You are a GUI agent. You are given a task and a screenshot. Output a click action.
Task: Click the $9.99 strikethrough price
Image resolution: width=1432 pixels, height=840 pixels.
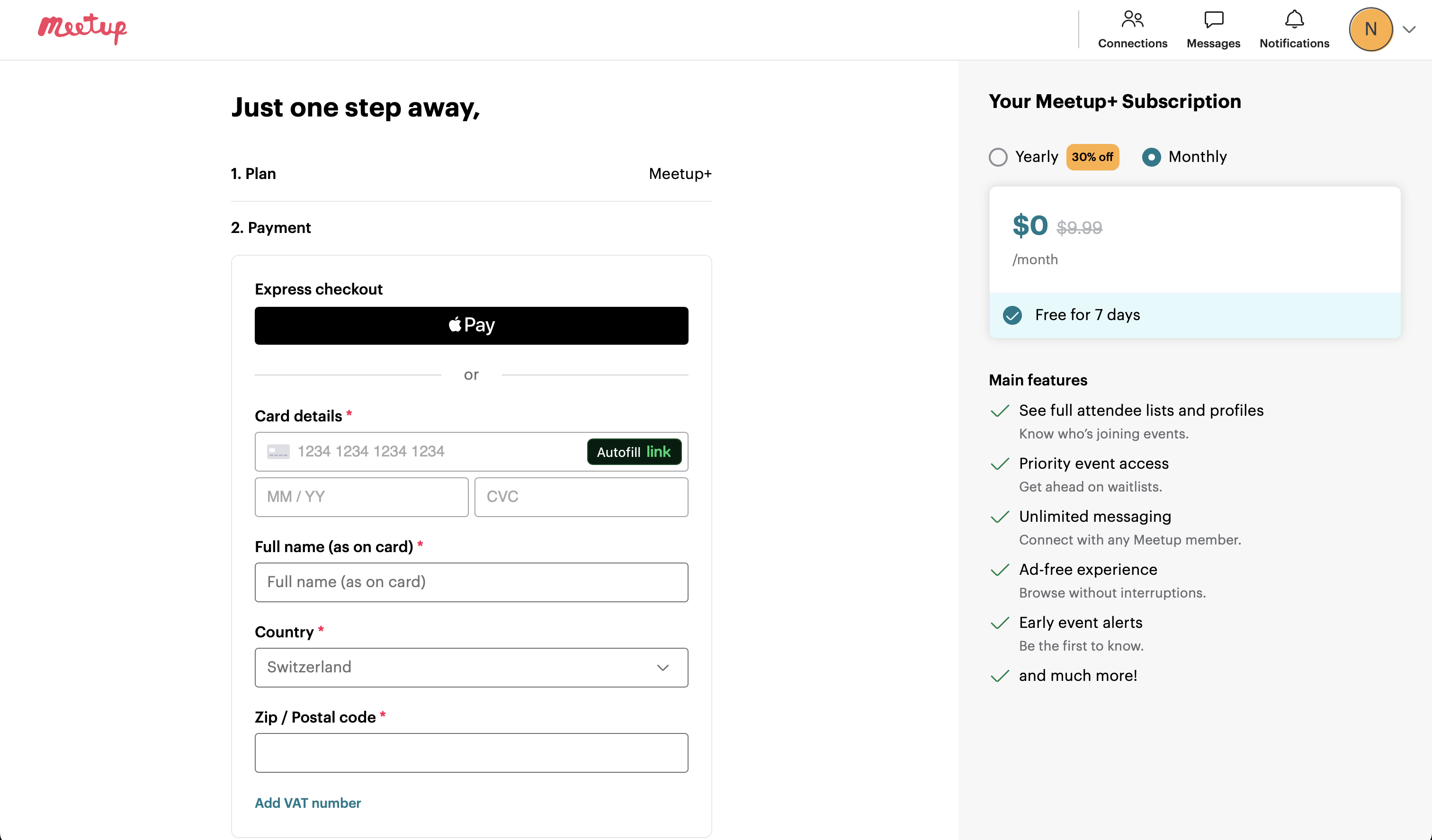click(1079, 227)
